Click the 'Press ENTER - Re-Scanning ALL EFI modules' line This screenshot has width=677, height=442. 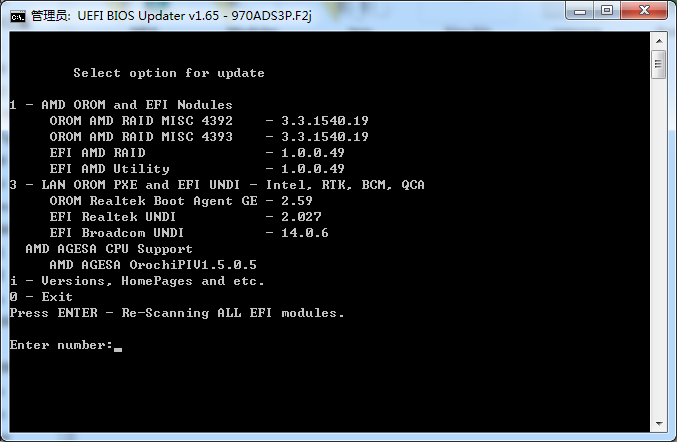pyautogui.click(x=177, y=313)
